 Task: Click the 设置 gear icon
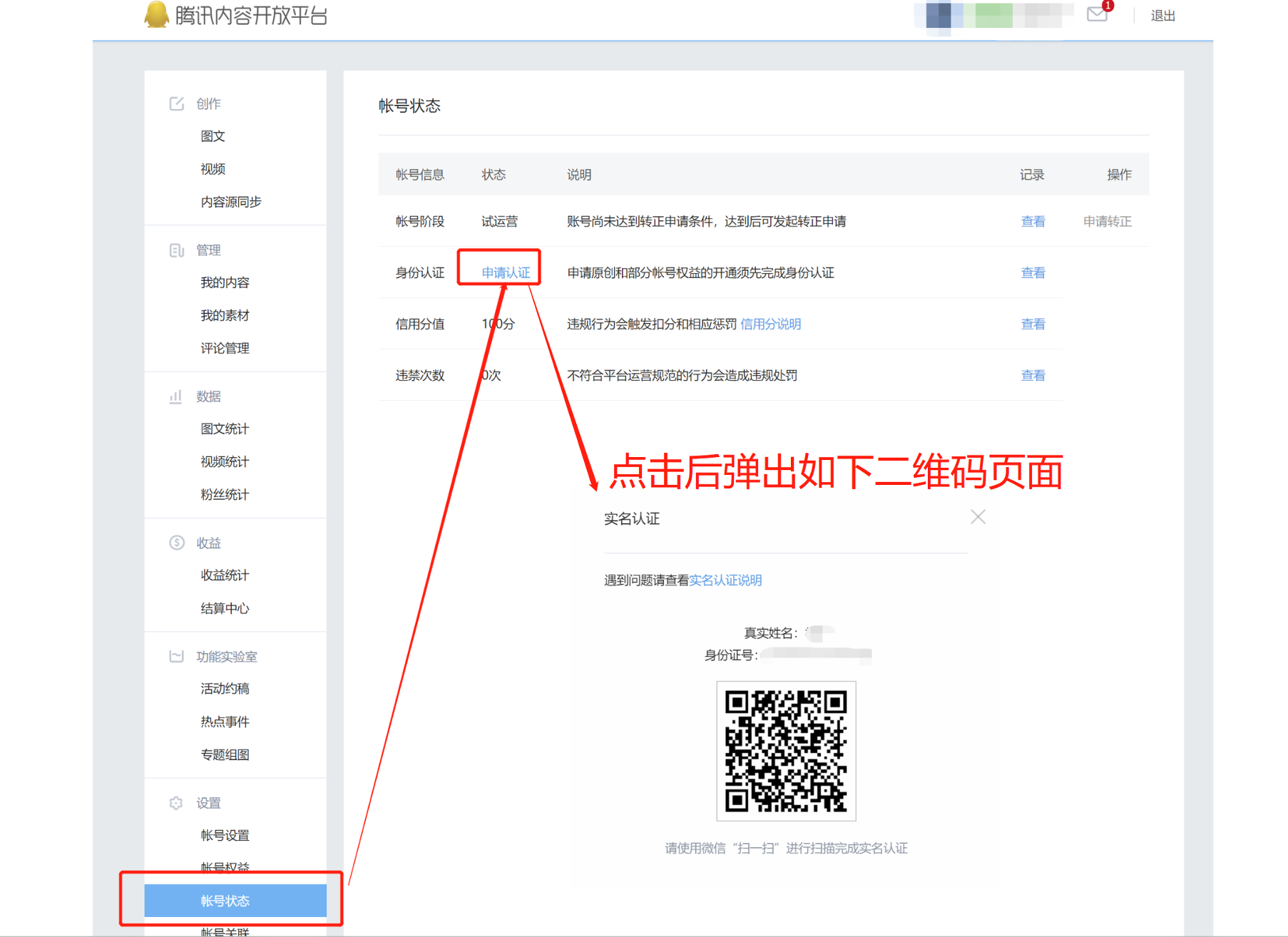(176, 803)
